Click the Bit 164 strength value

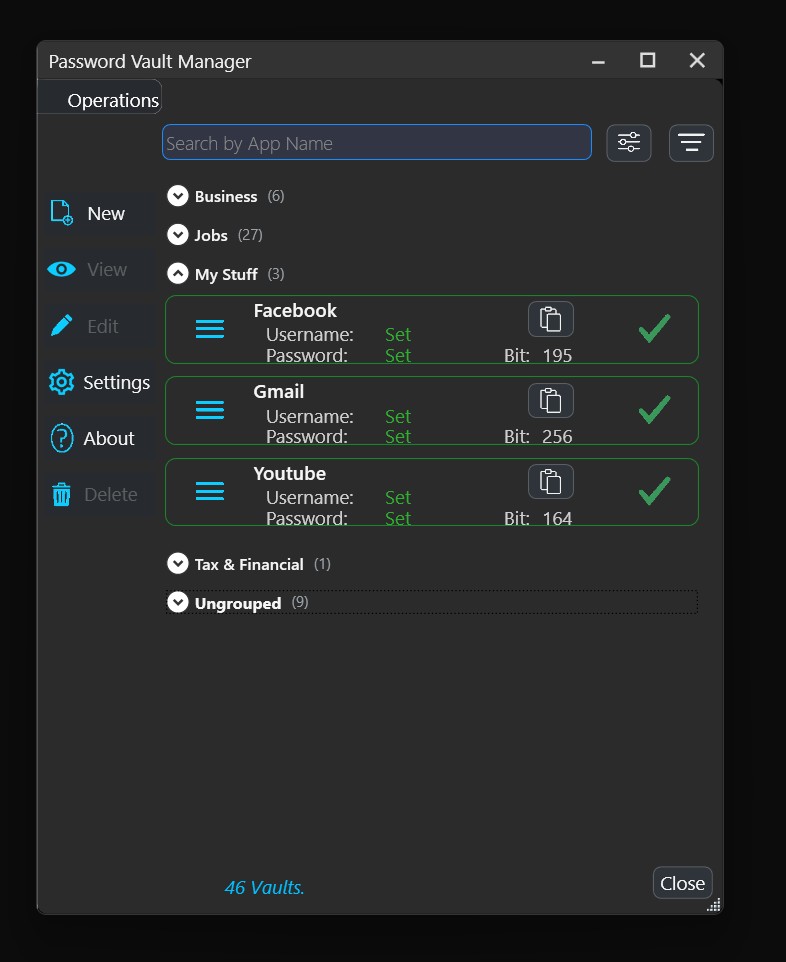tap(557, 519)
